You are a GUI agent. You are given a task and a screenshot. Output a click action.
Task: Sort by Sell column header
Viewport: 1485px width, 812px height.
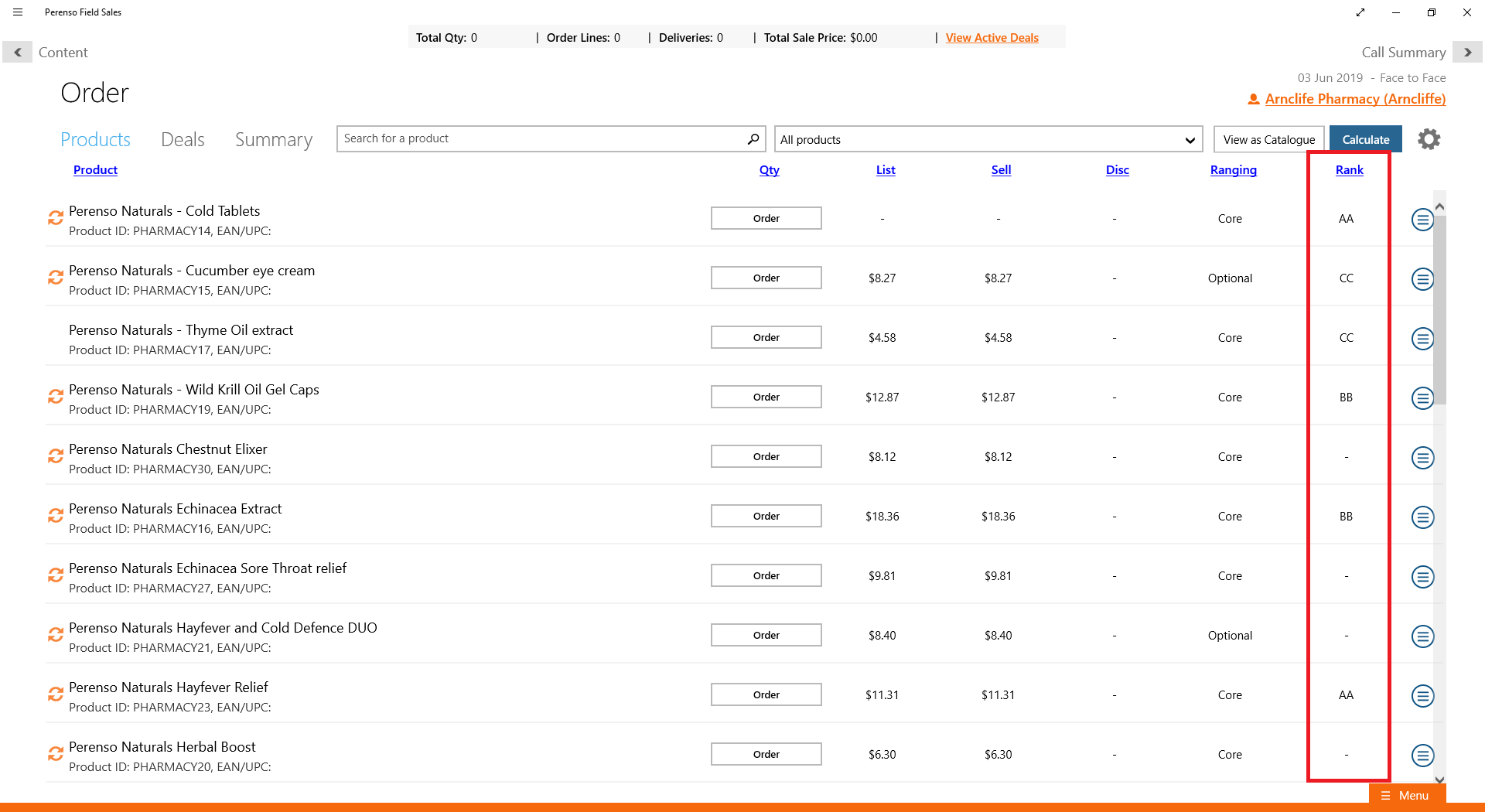point(1001,170)
